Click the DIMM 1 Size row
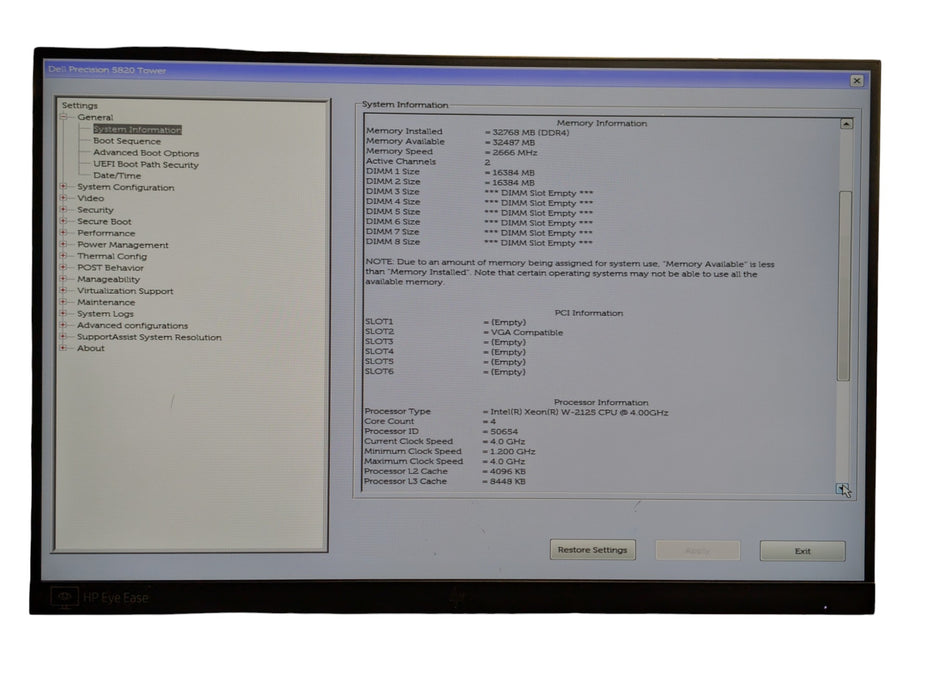The image size is (930, 700). (x=450, y=172)
